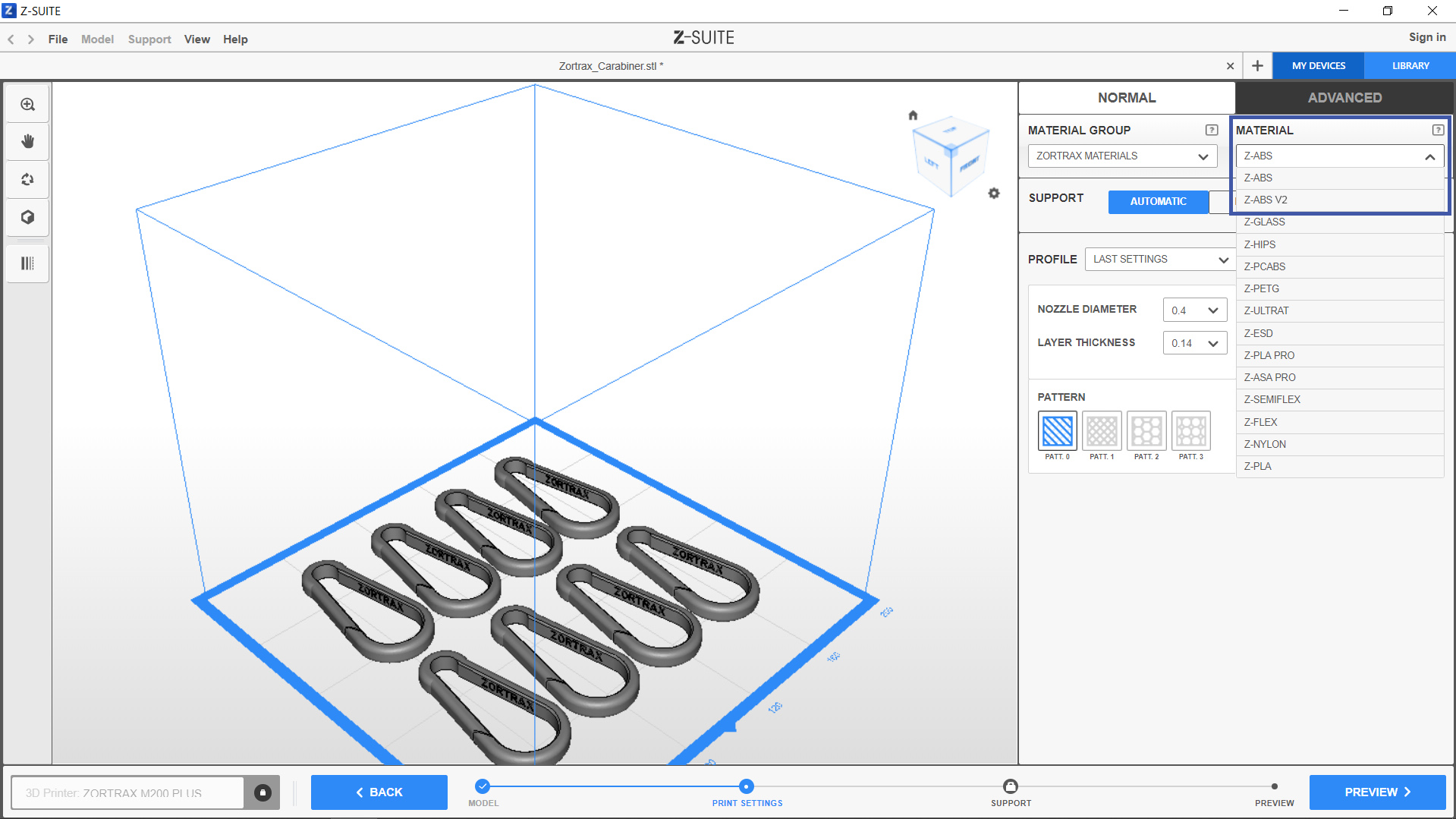1456x819 pixels.
Task: Open the vertical bars tool in sidebar
Action: pyautogui.click(x=28, y=263)
